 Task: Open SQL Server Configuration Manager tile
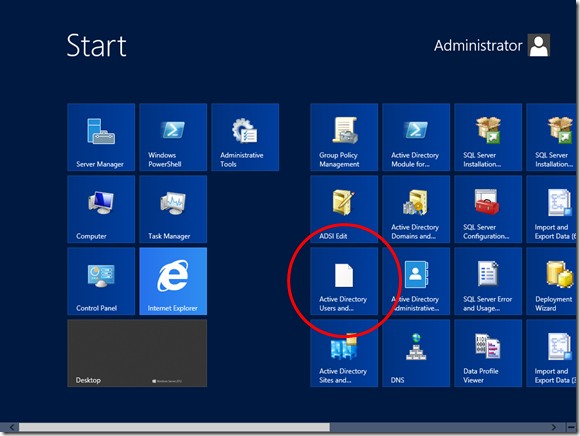488,209
